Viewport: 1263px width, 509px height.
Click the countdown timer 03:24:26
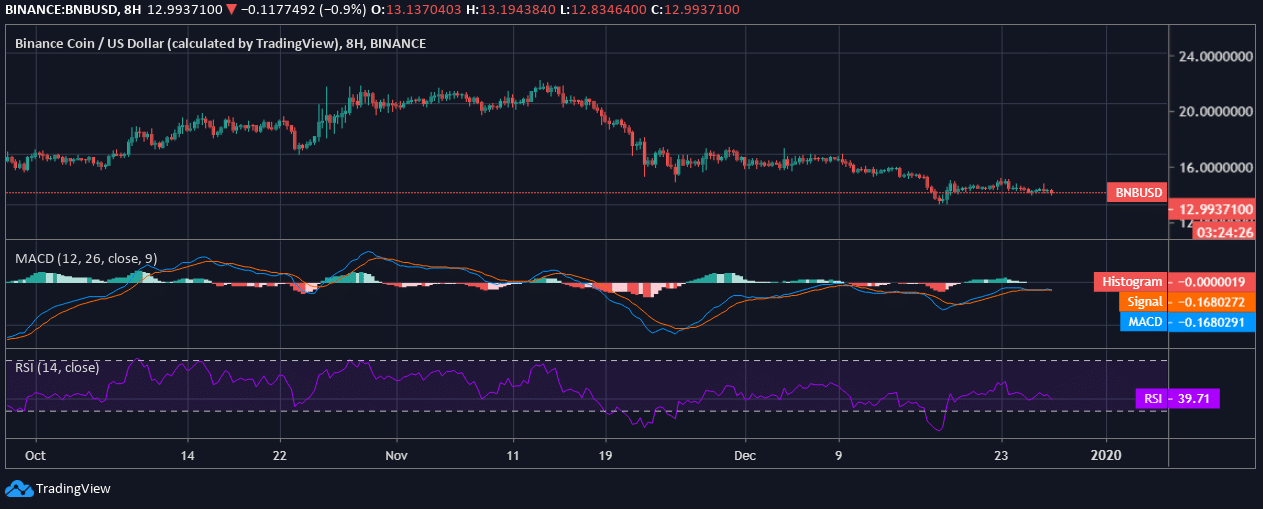(x=1225, y=232)
